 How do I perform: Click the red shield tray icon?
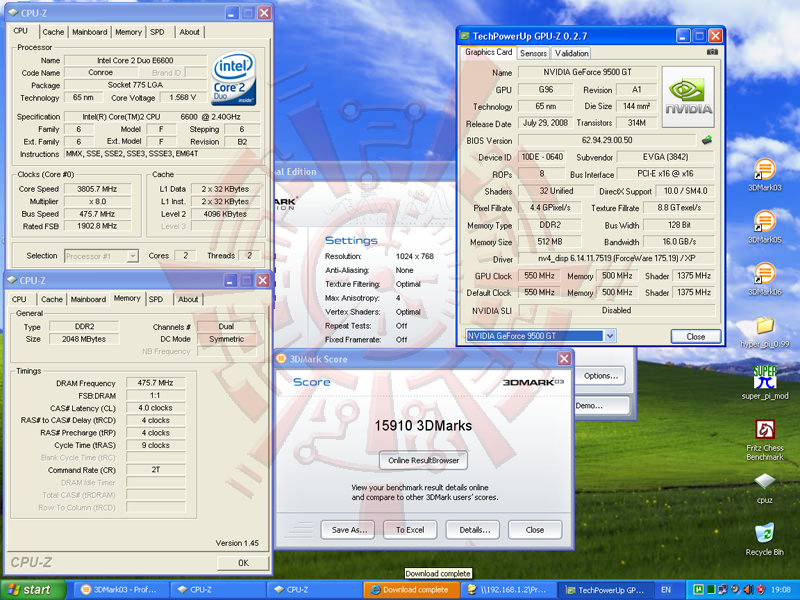click(x=760, y=590)
